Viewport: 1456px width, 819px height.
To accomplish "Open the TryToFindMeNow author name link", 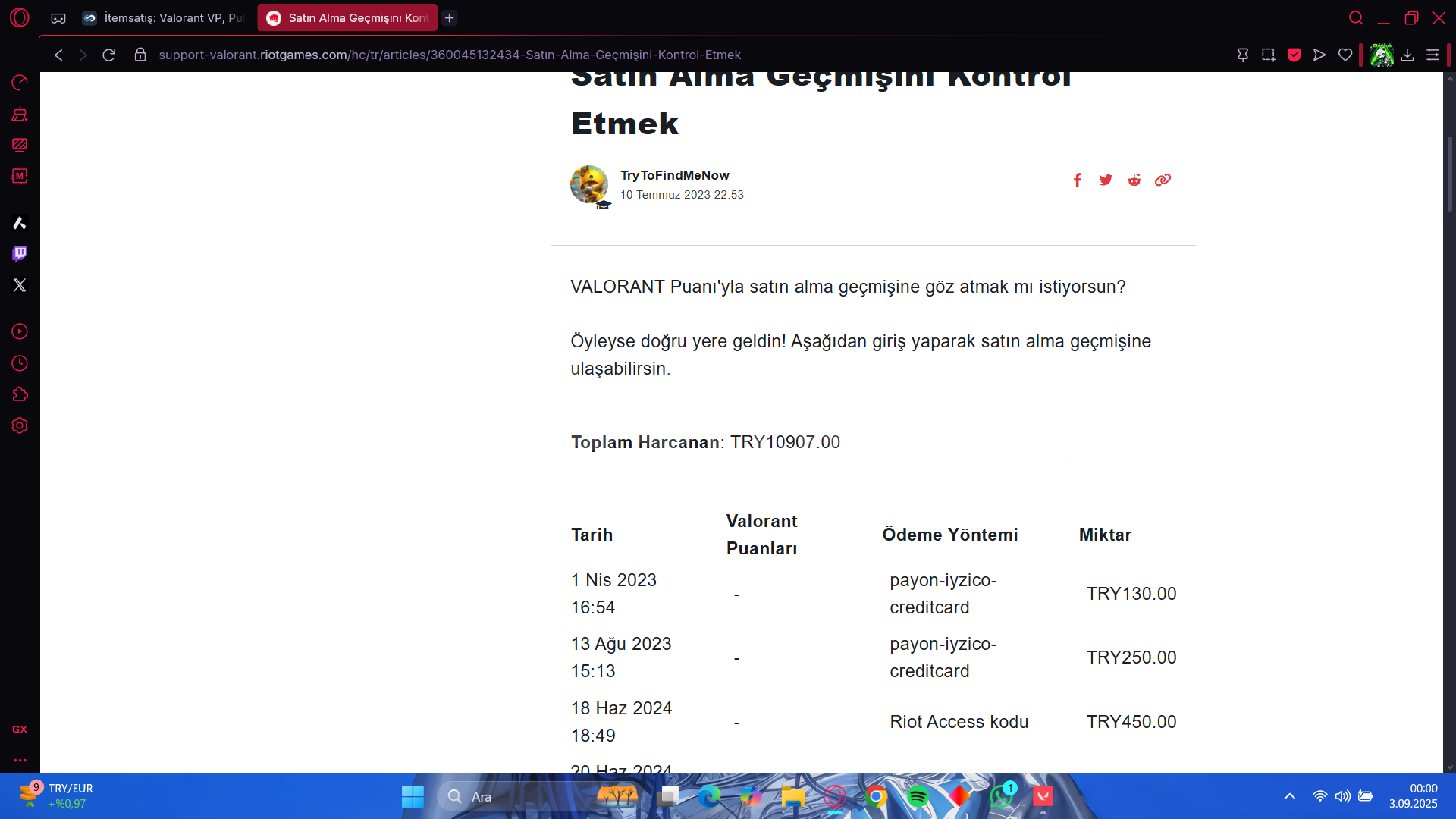I will pyautogui.click(x=674, y=175).
